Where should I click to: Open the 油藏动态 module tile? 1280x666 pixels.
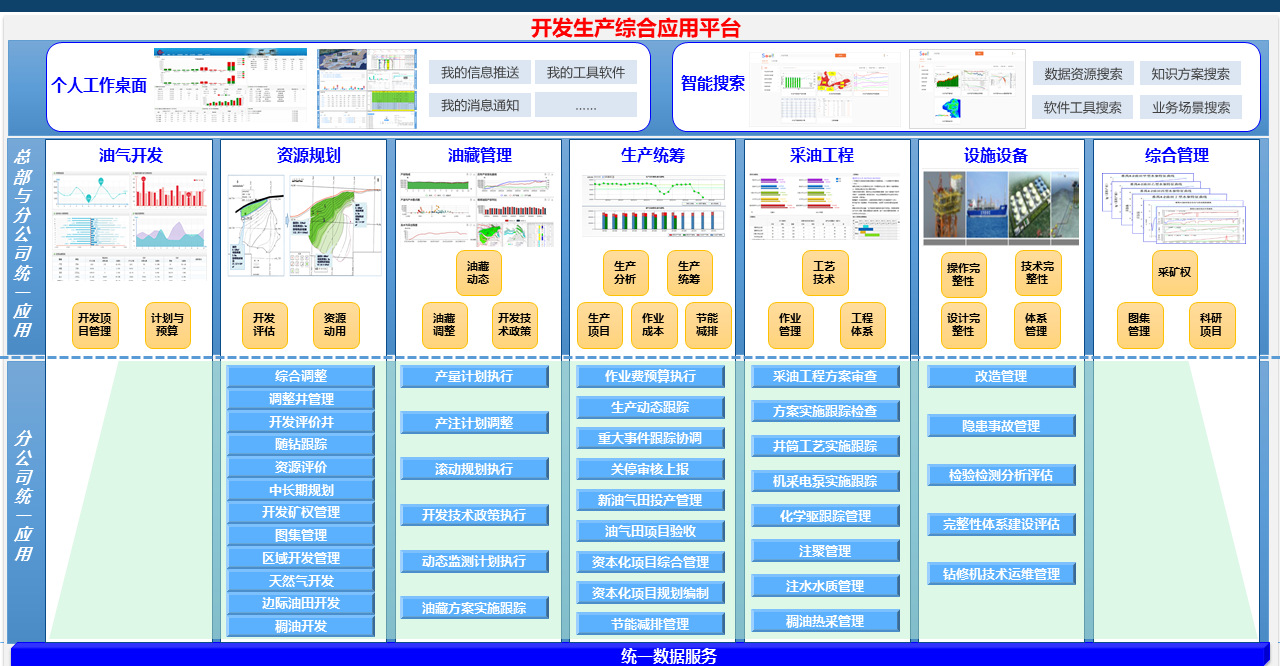tap(478, 273)
